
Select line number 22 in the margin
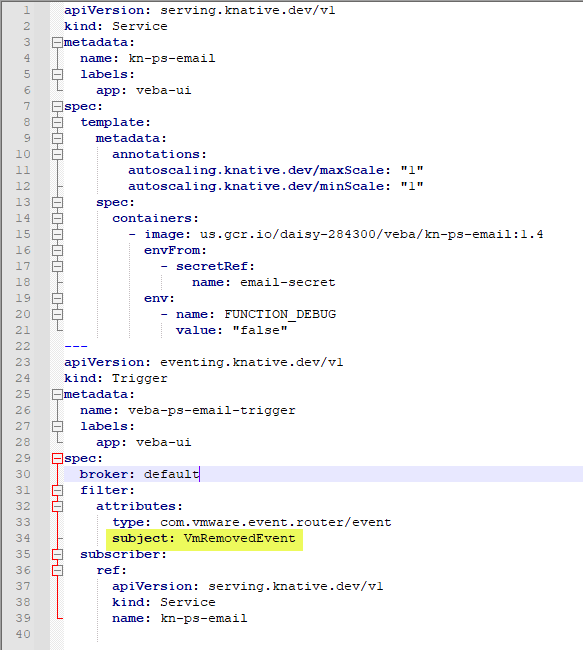click(x=23, y=346)
